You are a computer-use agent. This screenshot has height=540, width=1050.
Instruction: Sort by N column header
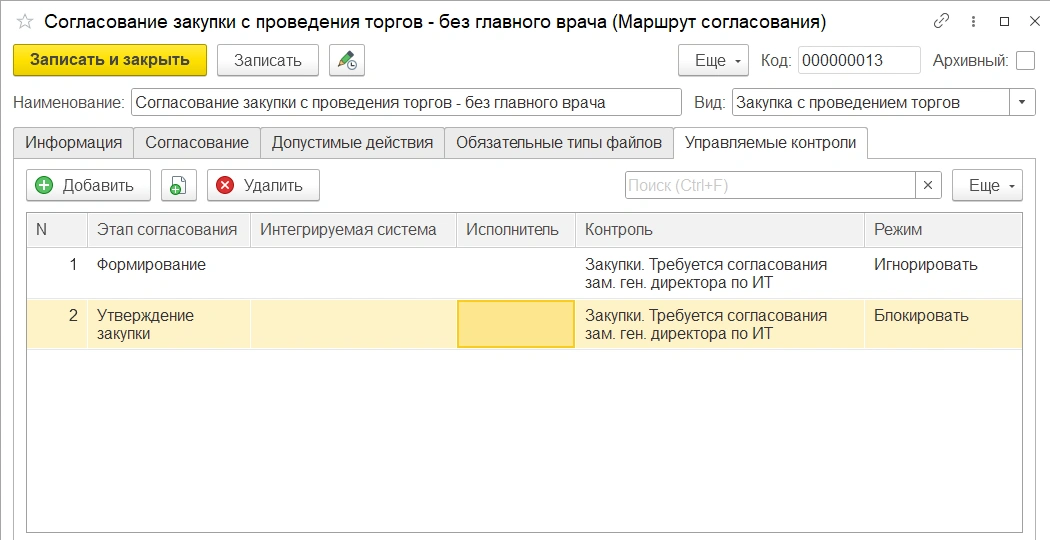(x=57, y=230)
